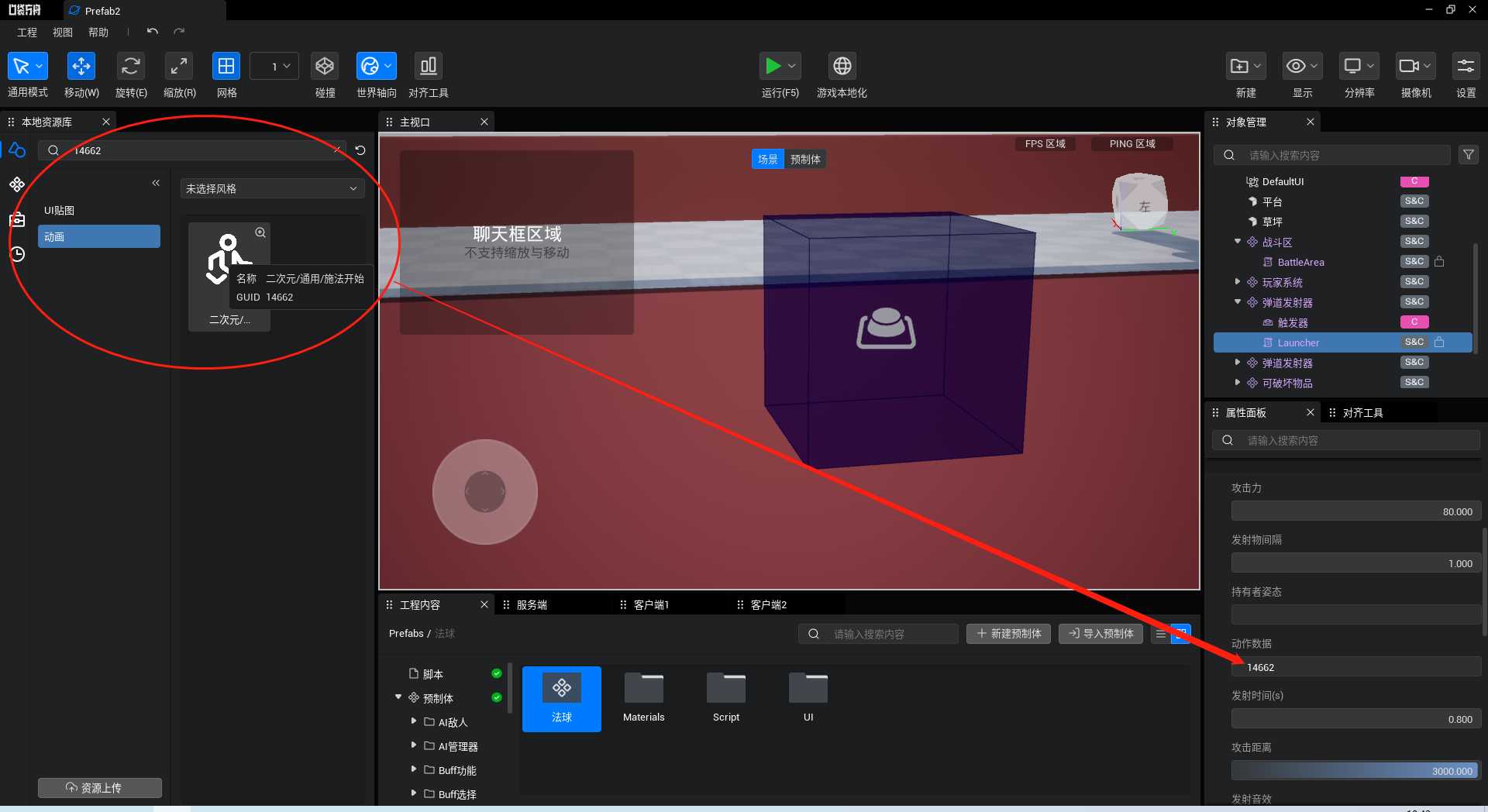This screenshot has height=812, width=1488.
Task: Toggle the lock on Launcher row
Action: pyautogui.click(x=1439, y=342)
